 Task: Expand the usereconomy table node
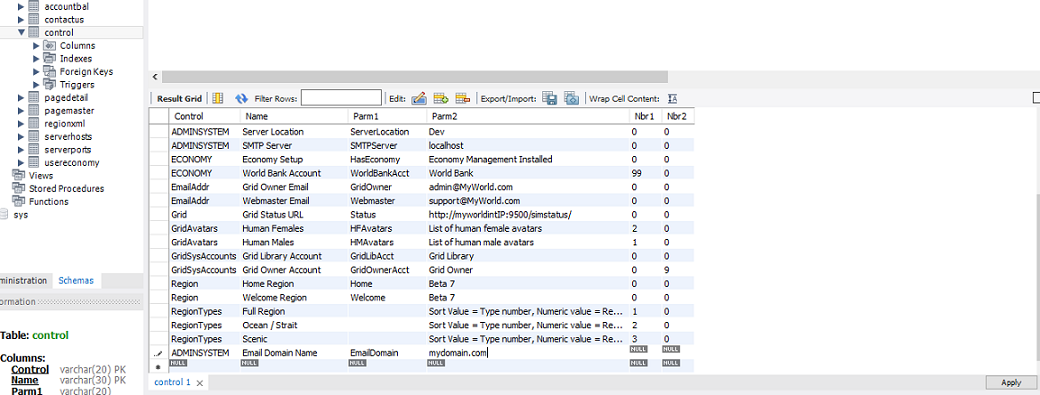click(21, 162)
